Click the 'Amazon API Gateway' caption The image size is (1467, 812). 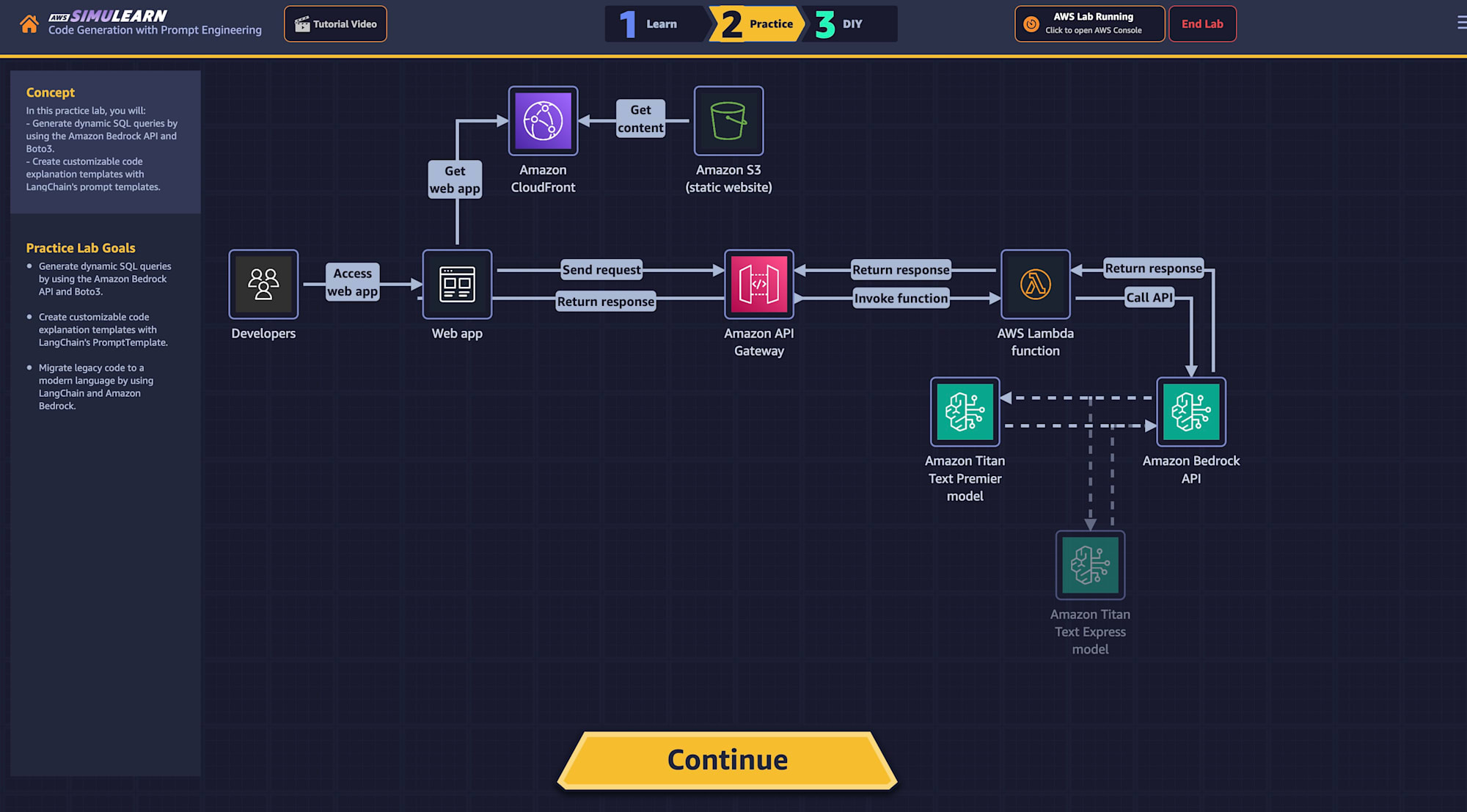pyautogui.click(x=759, y=342)
